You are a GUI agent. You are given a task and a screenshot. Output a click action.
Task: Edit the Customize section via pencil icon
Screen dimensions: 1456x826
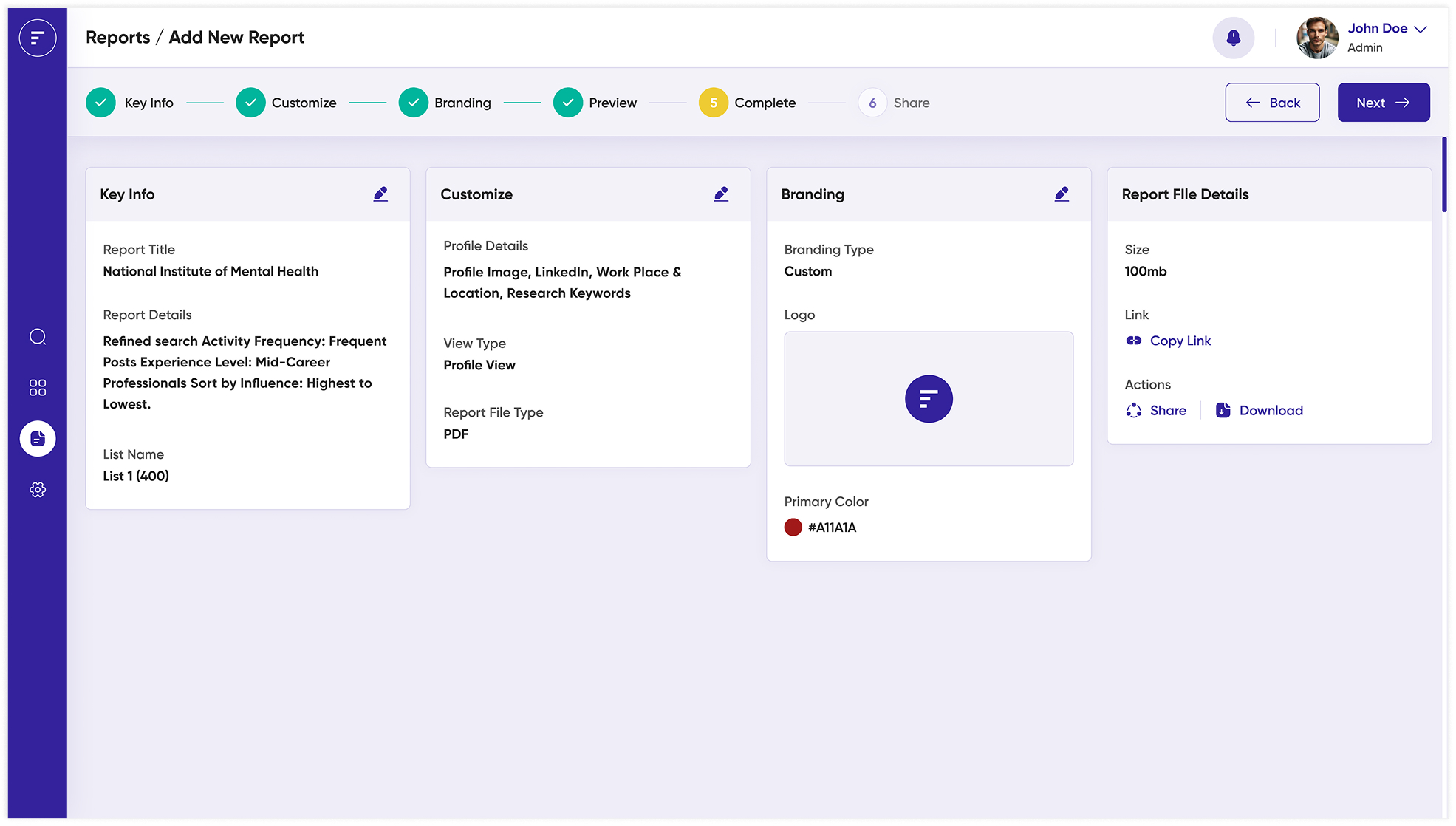tap(721, 194)
